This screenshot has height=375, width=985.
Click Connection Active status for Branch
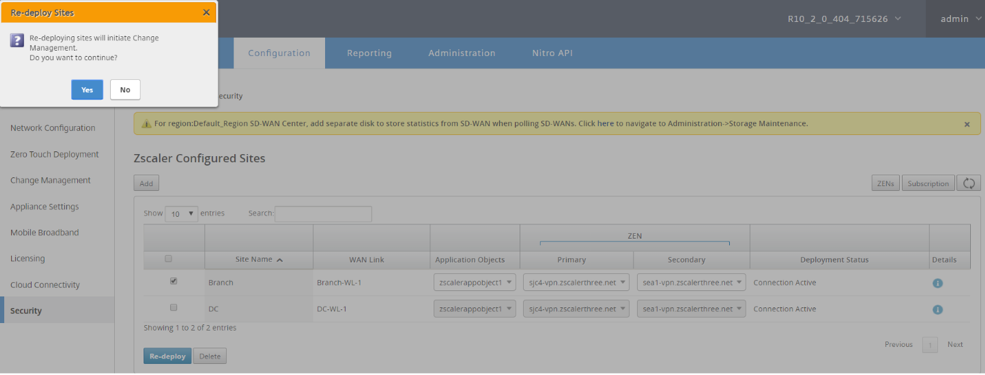pos(785,283)
